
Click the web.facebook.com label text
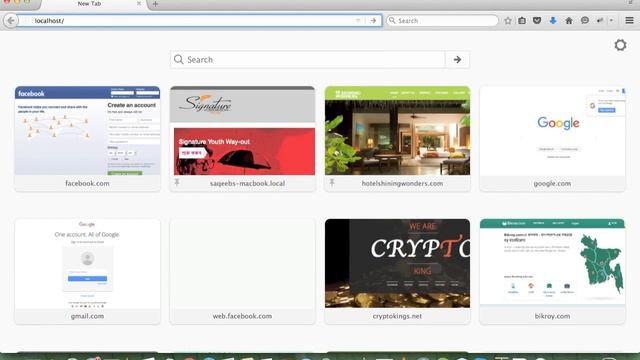242,316
